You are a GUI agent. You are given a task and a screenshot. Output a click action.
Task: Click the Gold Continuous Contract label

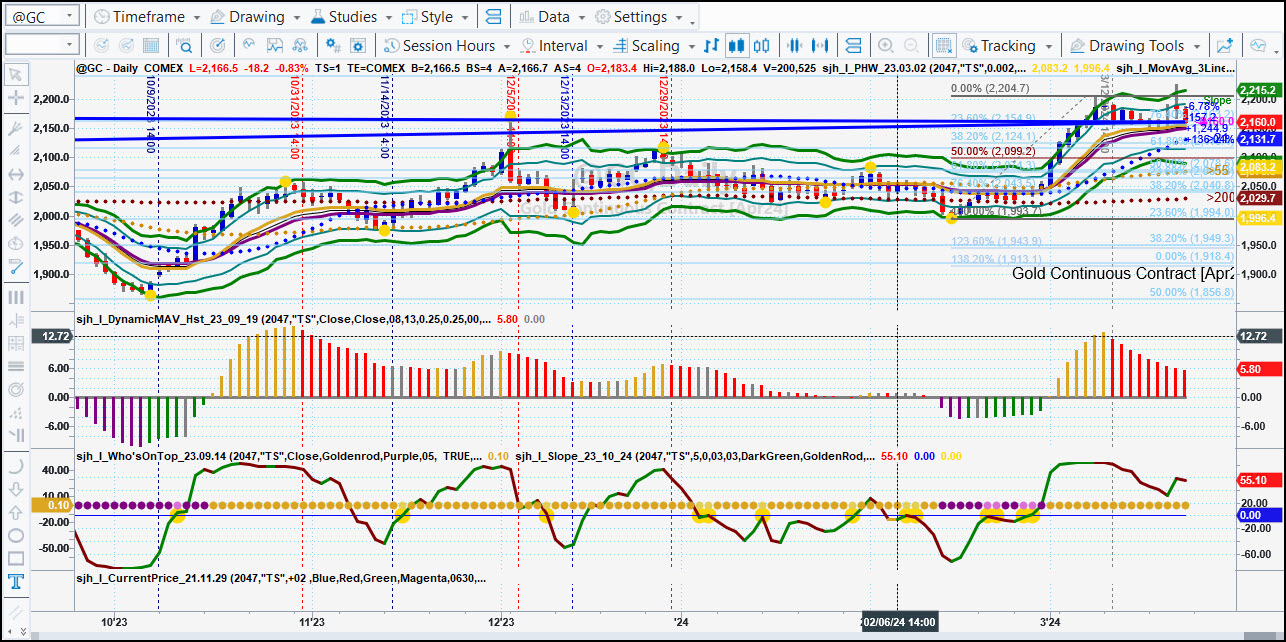[1122, 273]
